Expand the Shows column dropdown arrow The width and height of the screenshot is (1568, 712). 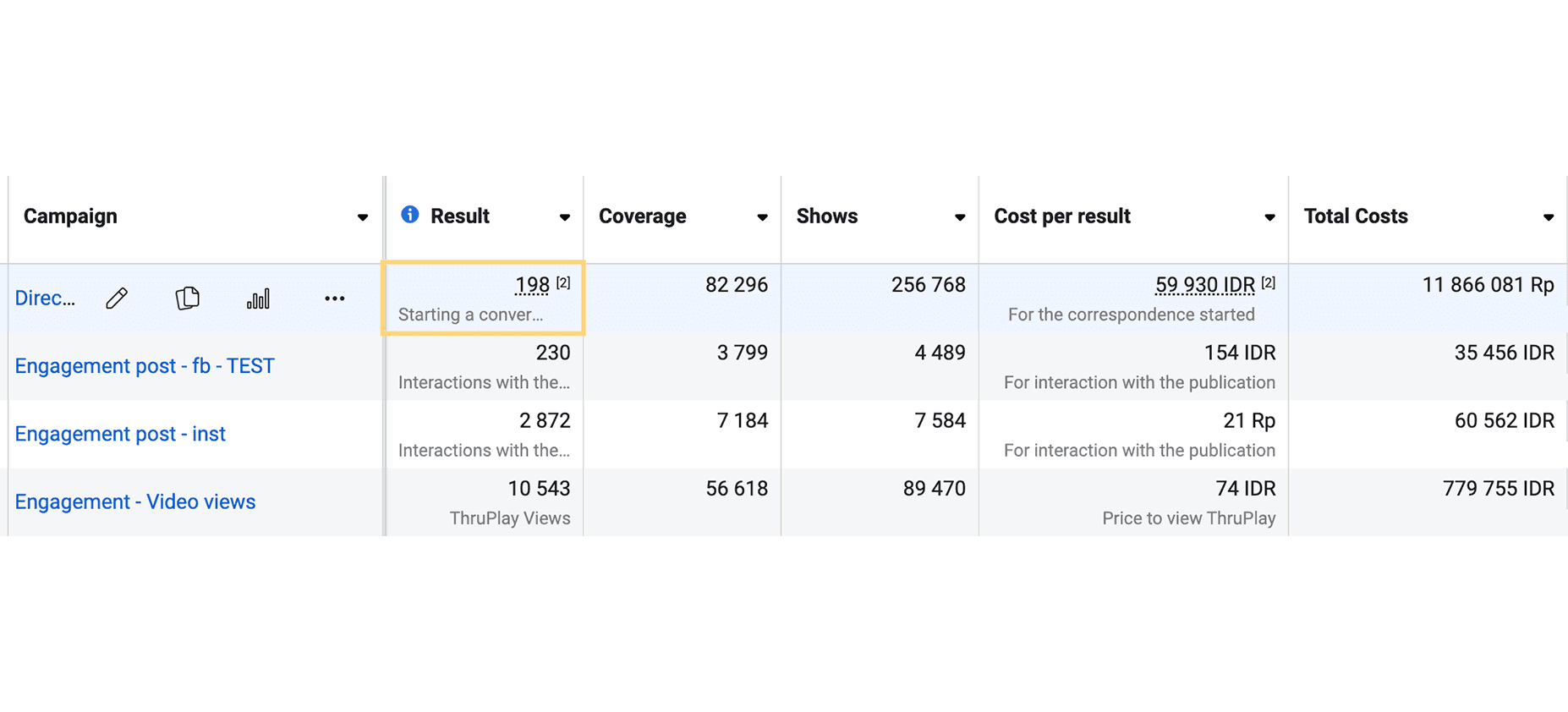(x=960, y=217)
